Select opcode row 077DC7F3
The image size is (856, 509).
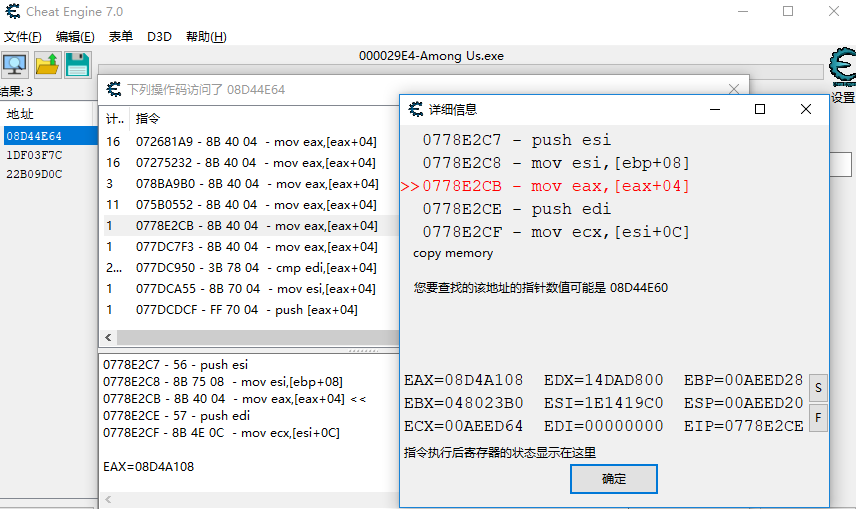251,247
